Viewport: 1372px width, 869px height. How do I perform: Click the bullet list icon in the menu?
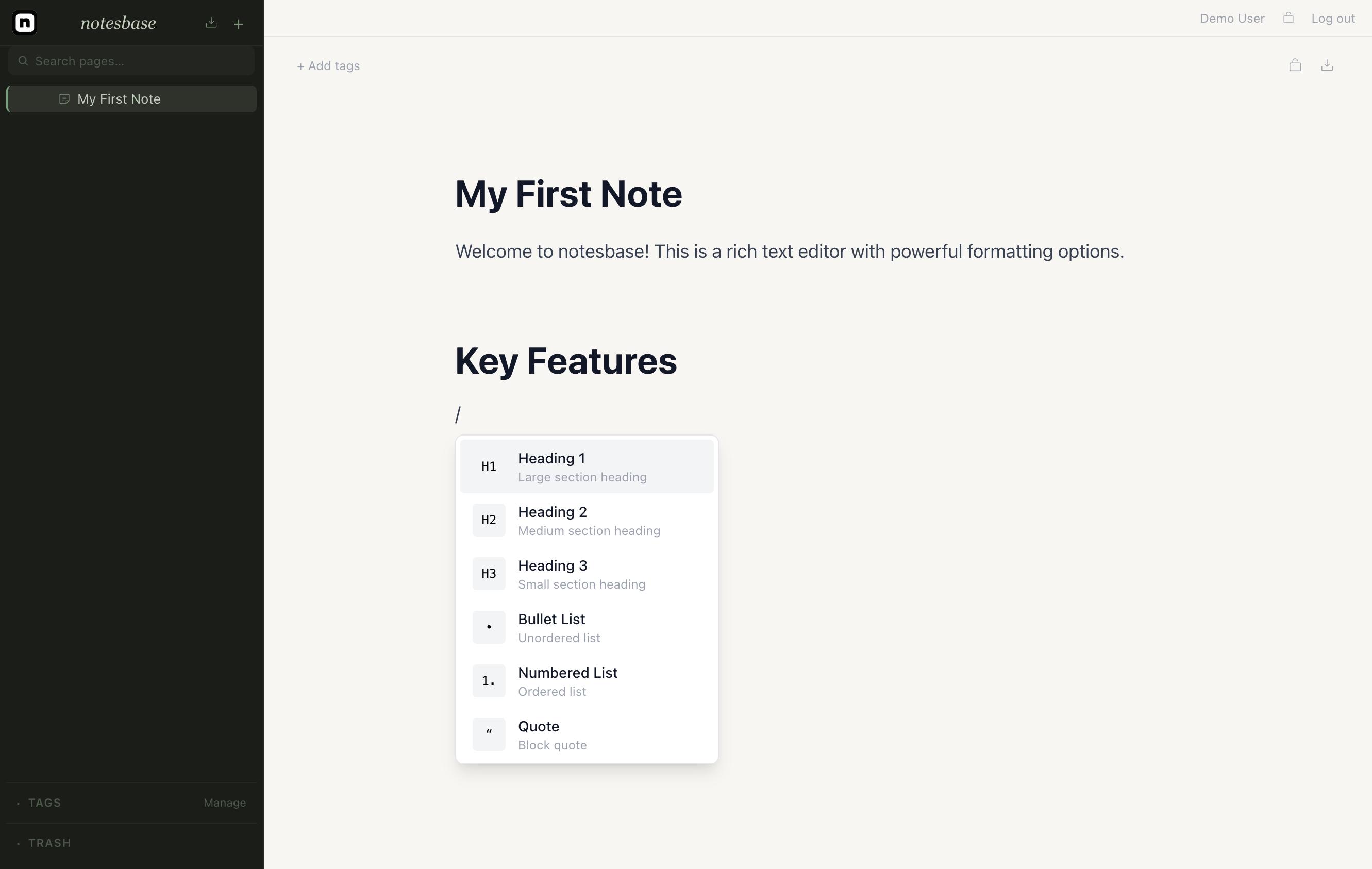pyautogui.click(x=488, y=627)
